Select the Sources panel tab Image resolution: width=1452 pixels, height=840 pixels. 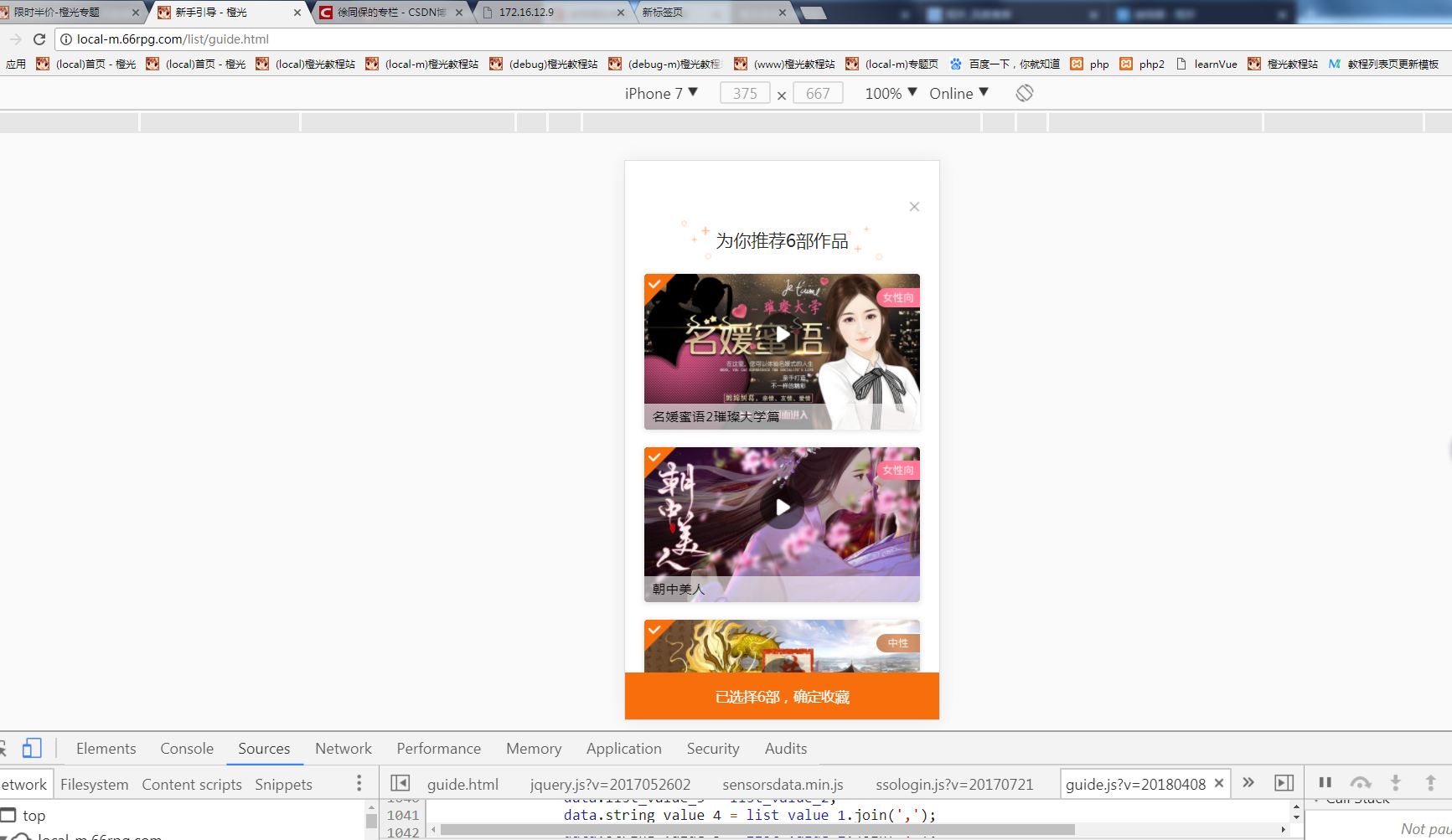[264, 748]
